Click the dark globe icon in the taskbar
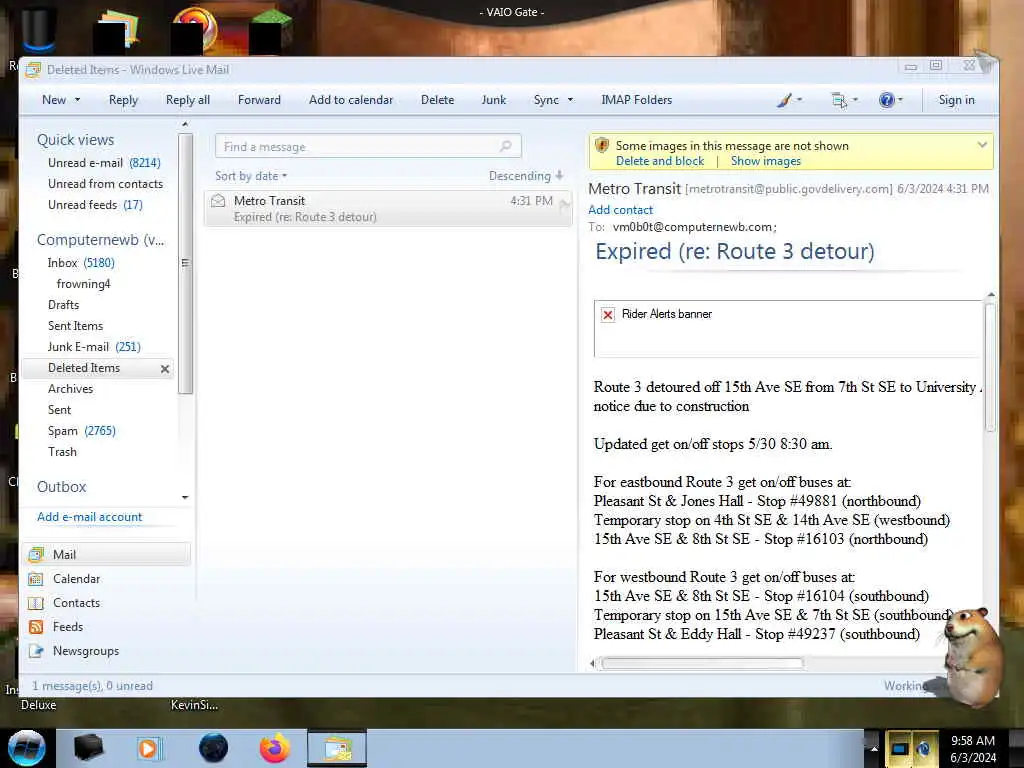 pyautogui.click(x=213, y=748)
